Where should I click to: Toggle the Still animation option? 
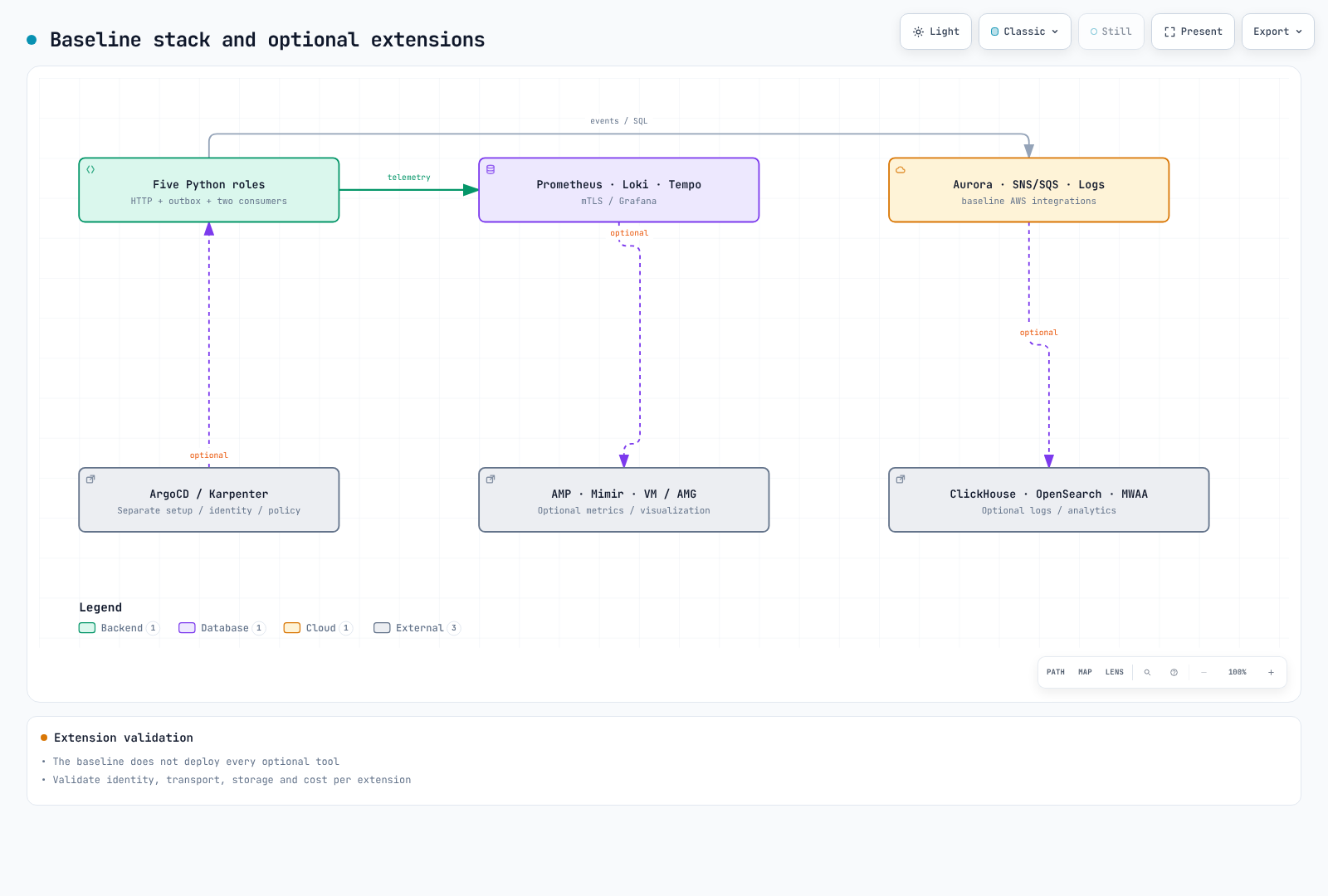tap(1111, 32)
